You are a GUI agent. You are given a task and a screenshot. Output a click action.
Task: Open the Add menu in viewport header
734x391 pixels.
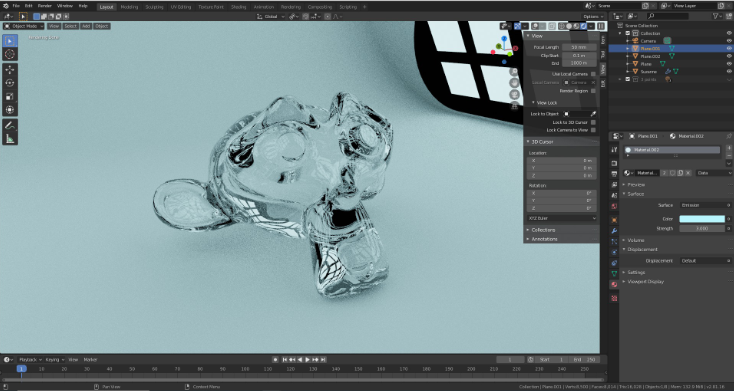(x=86, y=26)
